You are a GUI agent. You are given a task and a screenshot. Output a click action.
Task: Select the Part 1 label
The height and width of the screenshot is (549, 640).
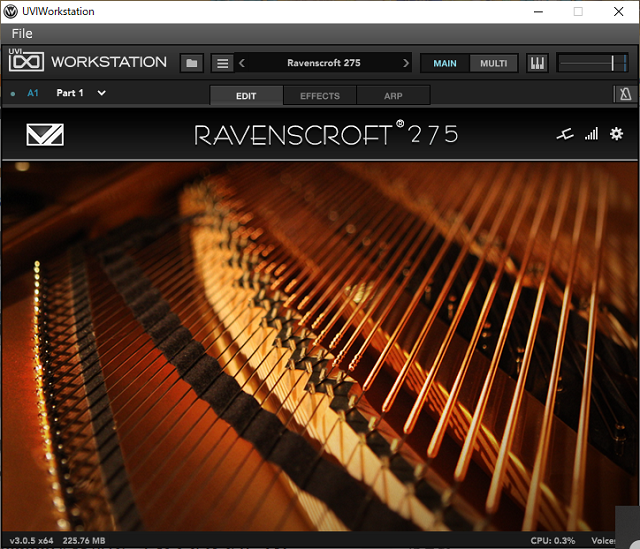coord(70,93)
